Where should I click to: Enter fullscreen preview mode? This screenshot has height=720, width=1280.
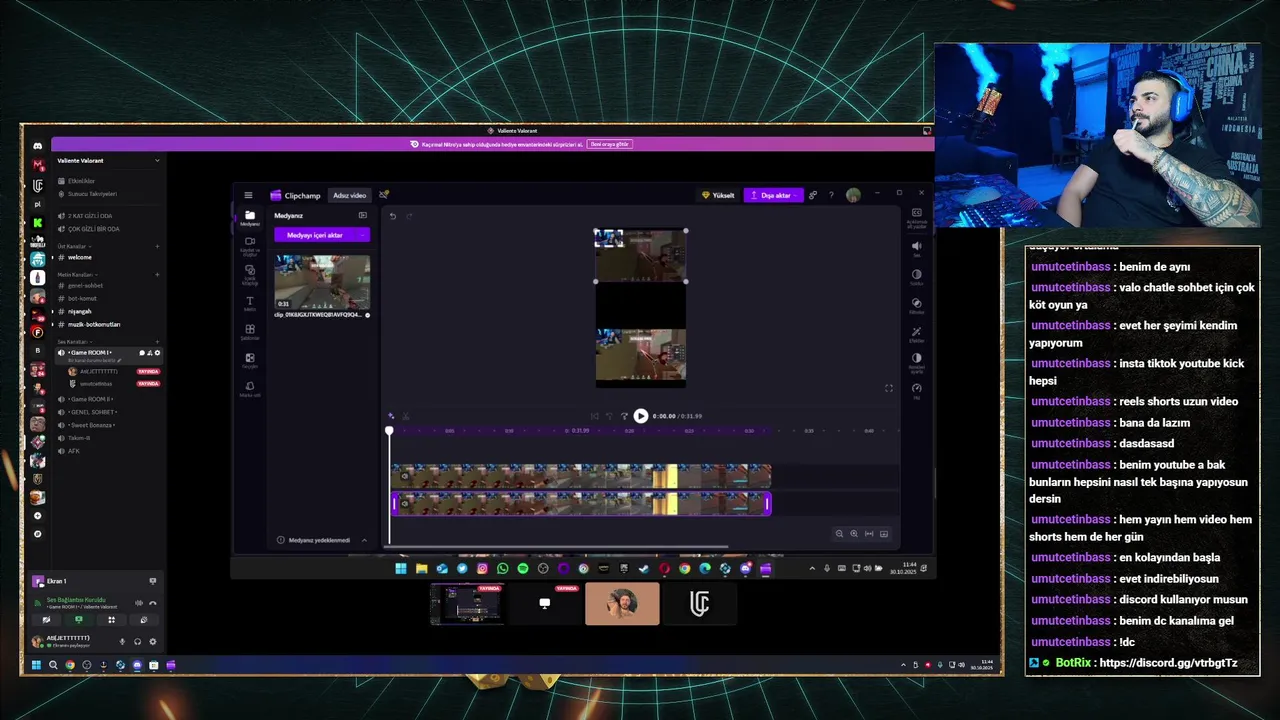coord(888,388)
